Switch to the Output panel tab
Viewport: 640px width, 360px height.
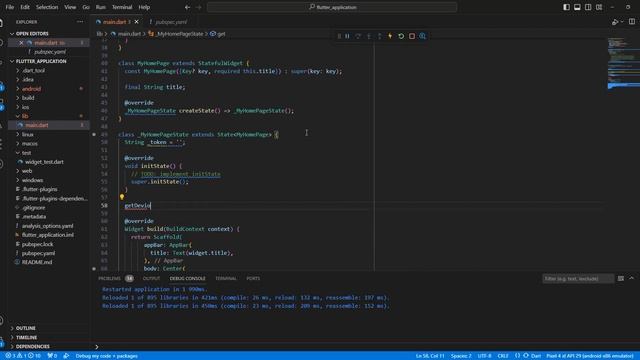point(151,278)
